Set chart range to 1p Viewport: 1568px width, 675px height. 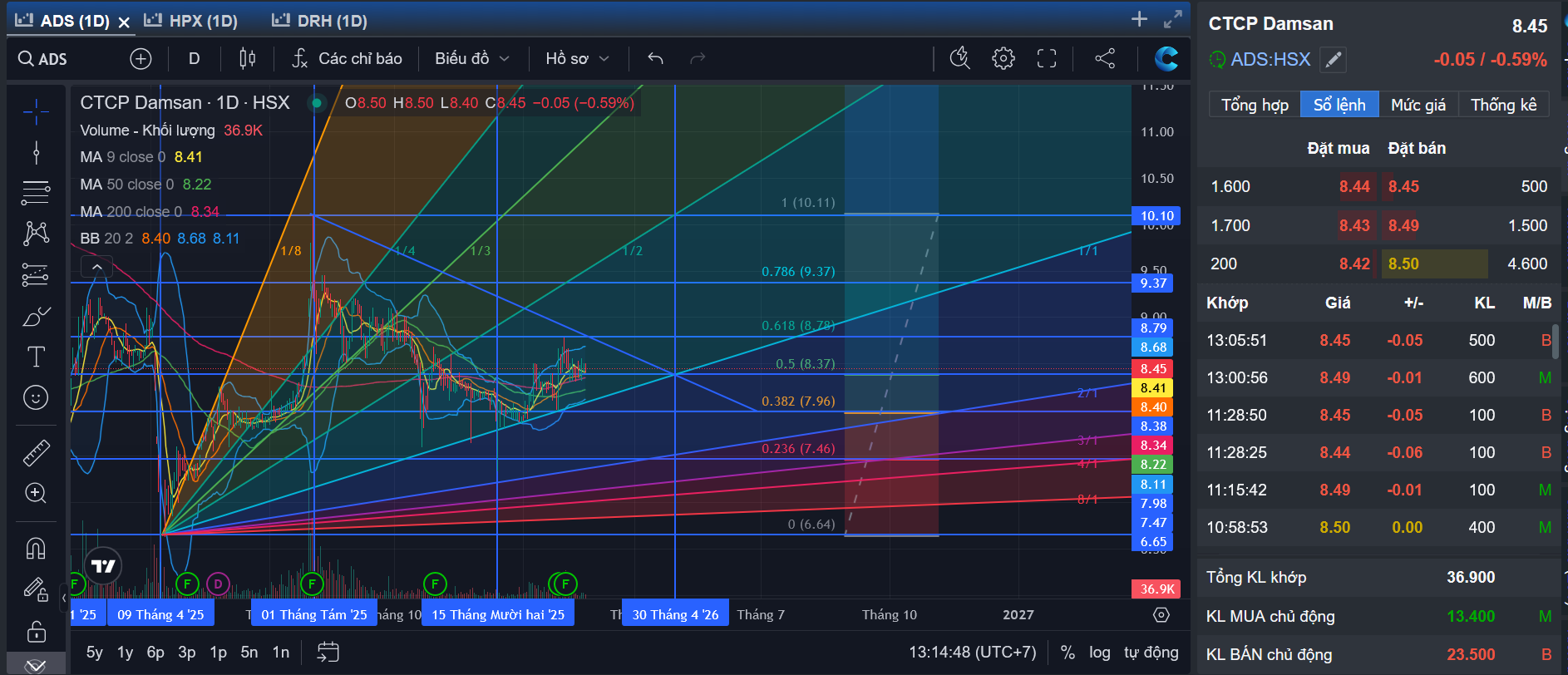click(218, 653)
